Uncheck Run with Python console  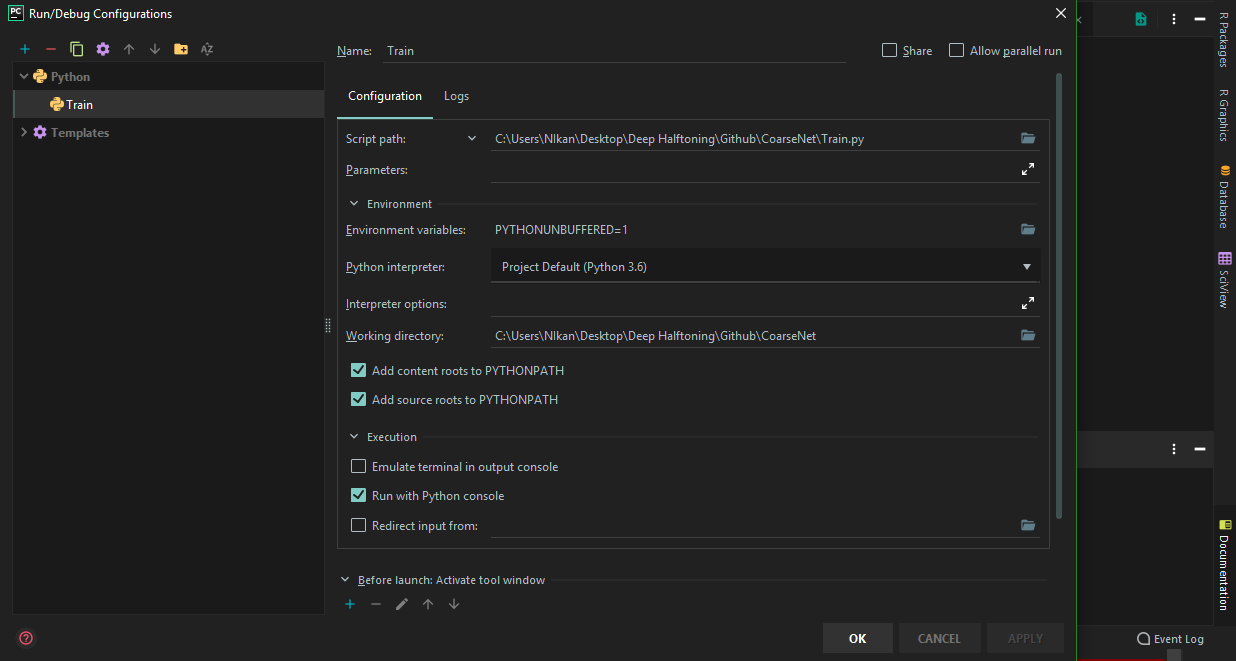(x=359, y=495)
